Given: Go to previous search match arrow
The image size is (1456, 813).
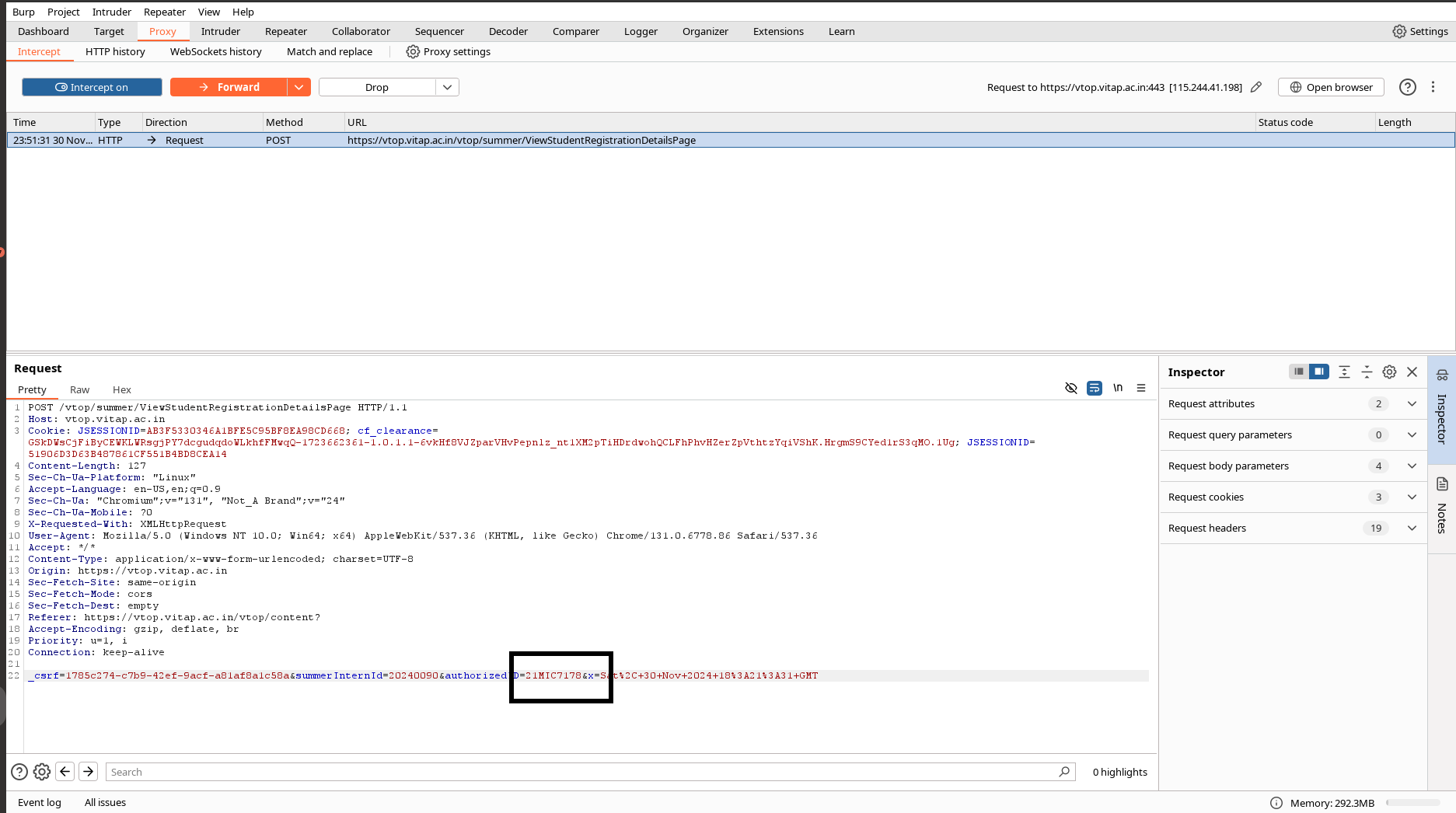Looking at the screenshot, I should pyautogui.click(x=65, y=772).
